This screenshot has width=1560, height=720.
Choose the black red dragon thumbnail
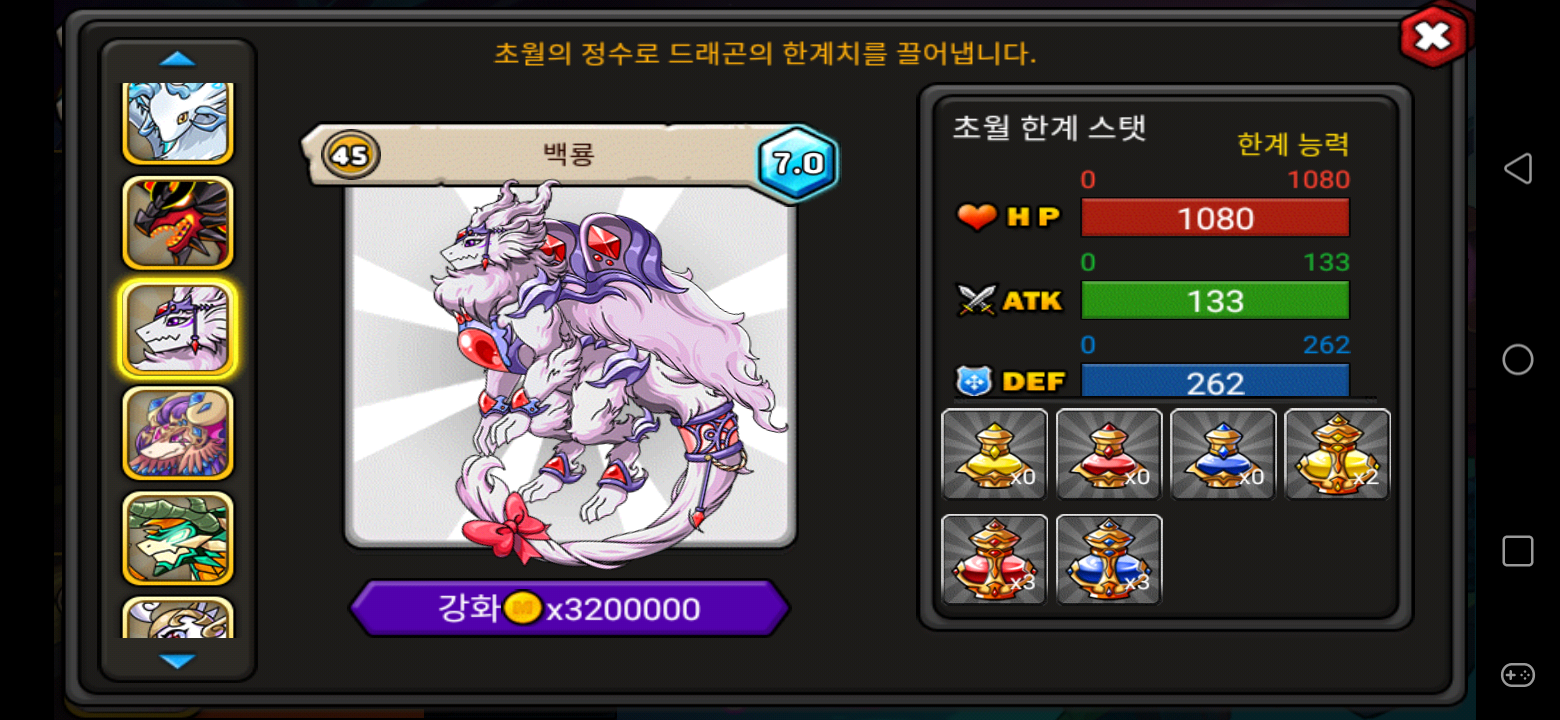click(x=178, y=223)
